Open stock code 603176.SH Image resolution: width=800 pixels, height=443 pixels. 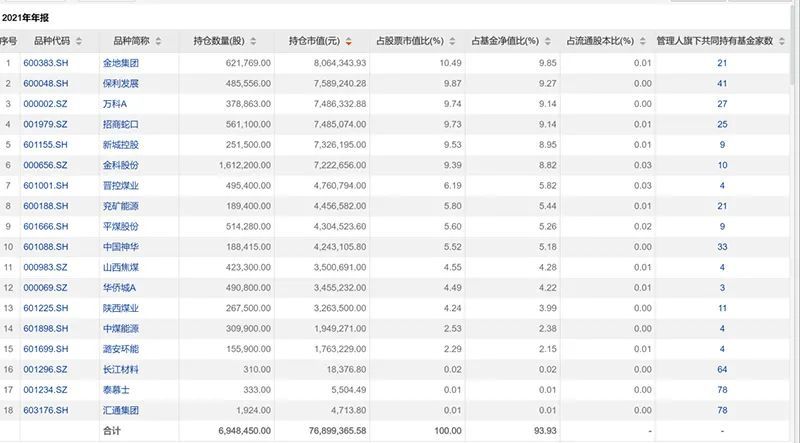[45, 410]
